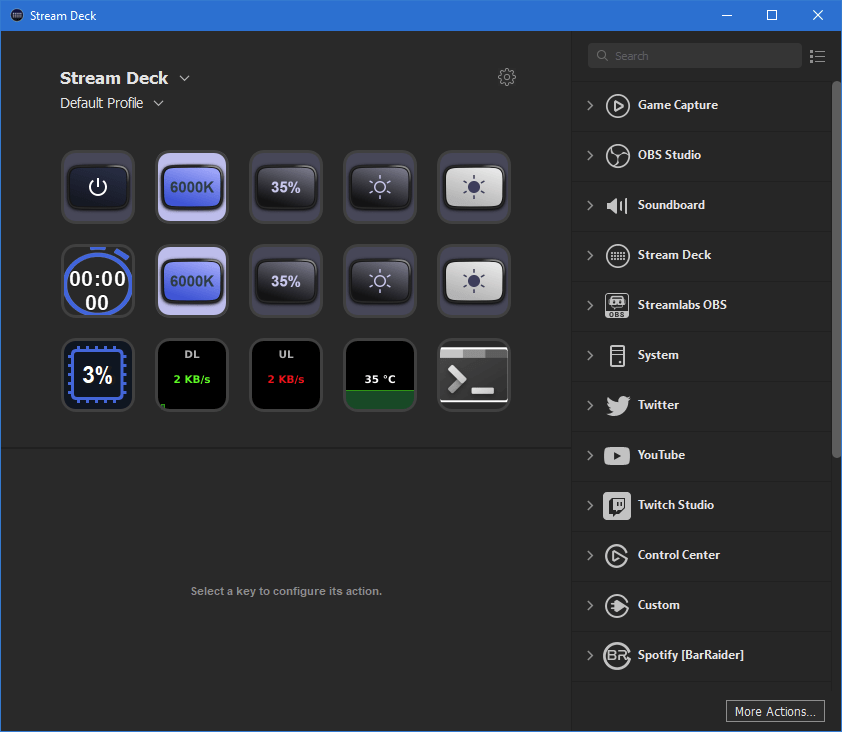Click the Twitter bird icon
The width and height of the screenshot is (842, 732).
(618, 405)
